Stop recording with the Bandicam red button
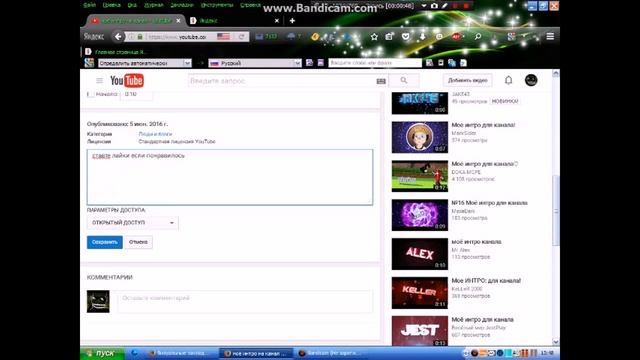Image resolution: width=640 pixels, height=360 pixels. click(466, 6)
